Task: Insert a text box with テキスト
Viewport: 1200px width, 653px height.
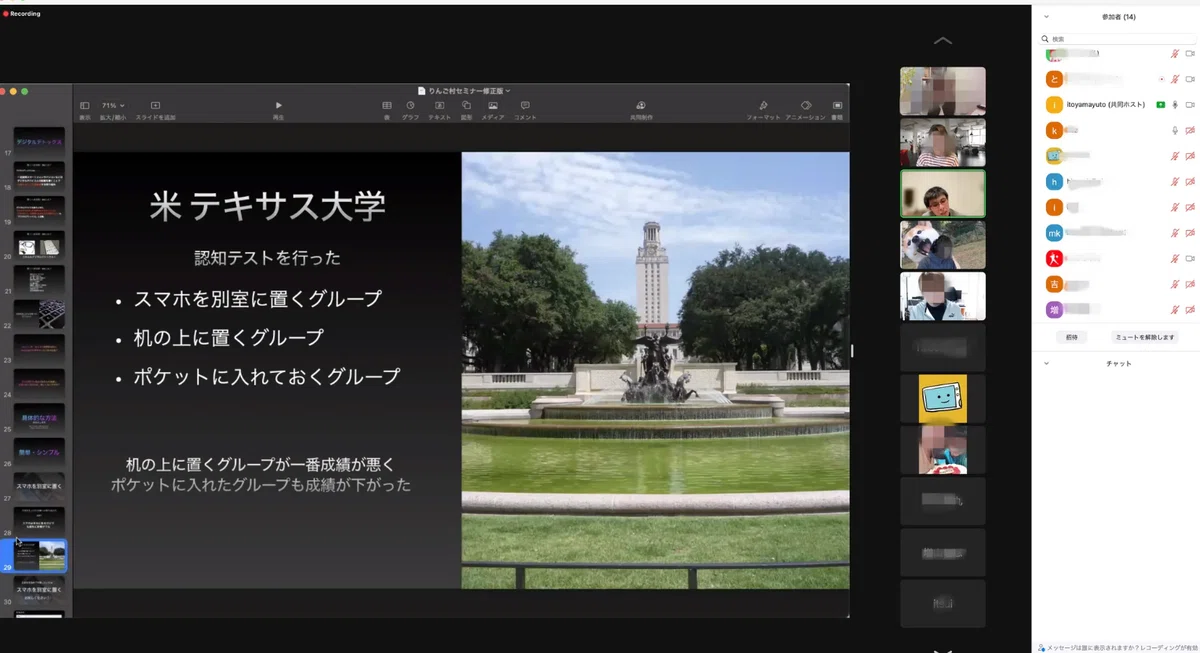Action: click(x=439, y=105)
